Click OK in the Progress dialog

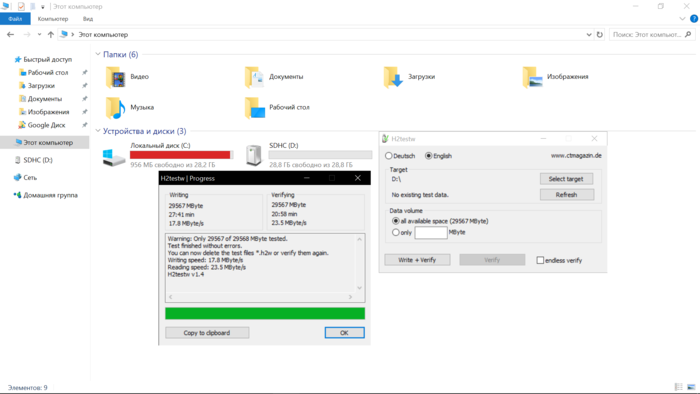[344, 333]
